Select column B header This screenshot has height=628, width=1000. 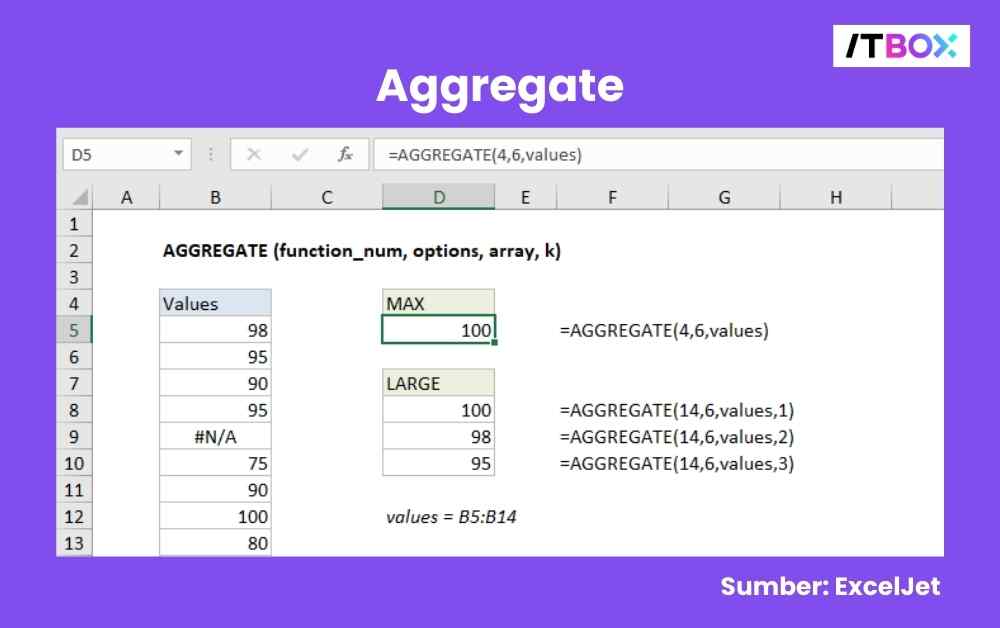coord(215,198)
